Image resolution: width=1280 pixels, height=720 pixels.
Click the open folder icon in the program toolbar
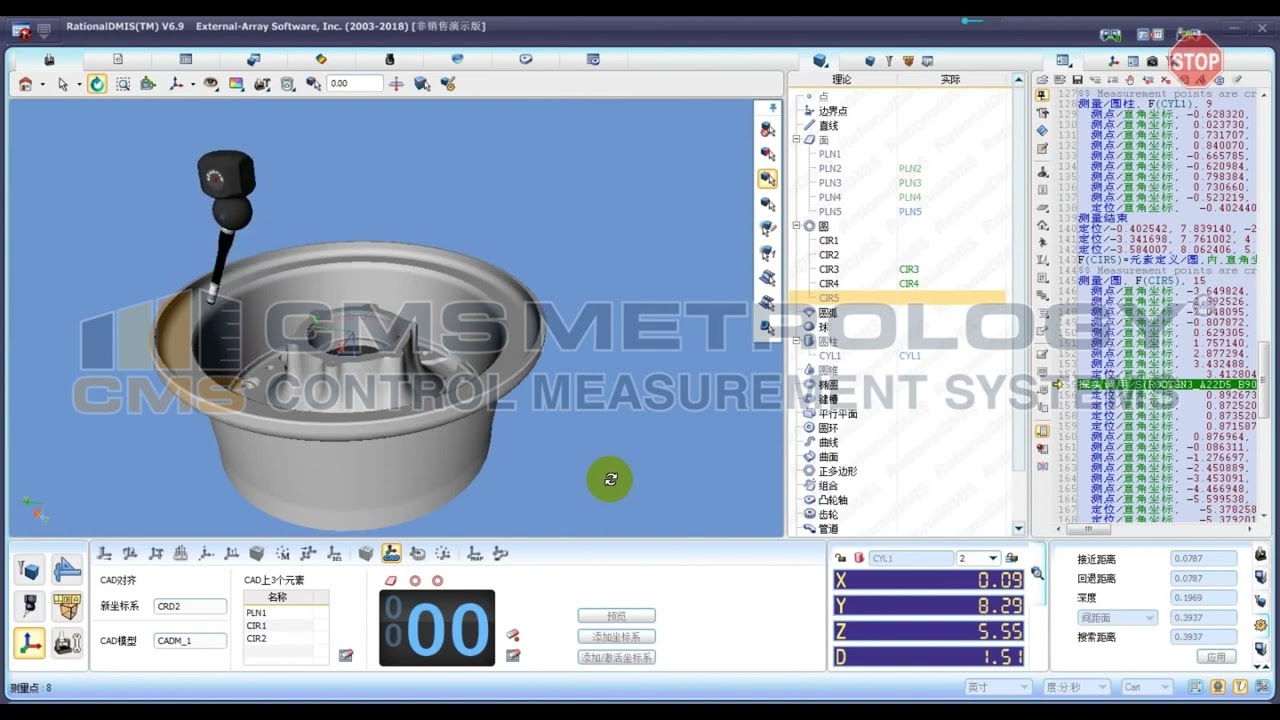pos(1043,79)
